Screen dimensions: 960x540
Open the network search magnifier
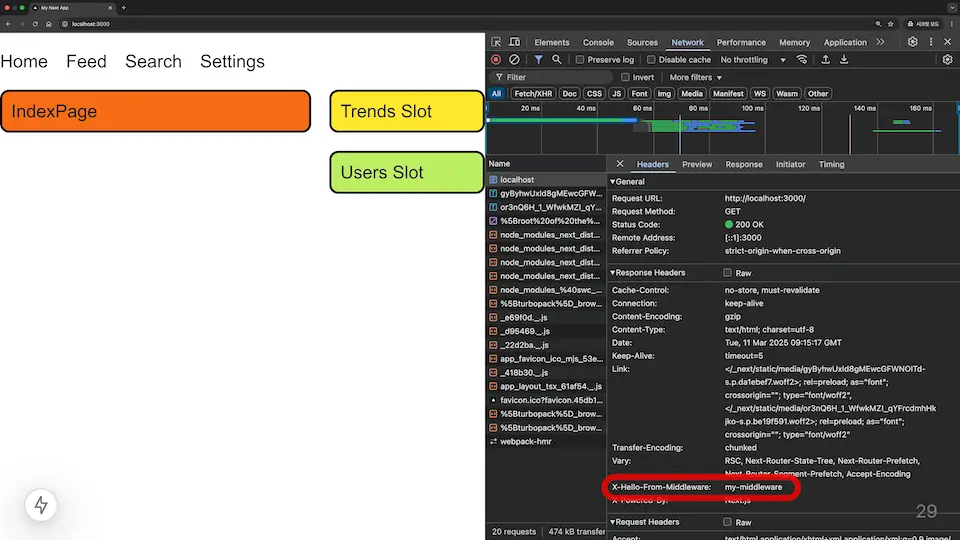[557, 59]
